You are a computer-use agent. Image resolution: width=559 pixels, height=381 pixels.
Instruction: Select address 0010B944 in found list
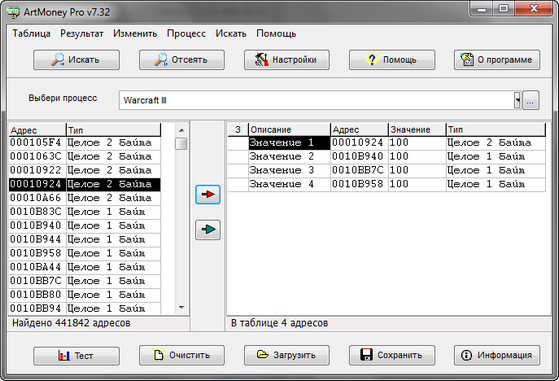click(x=36, y=240)
